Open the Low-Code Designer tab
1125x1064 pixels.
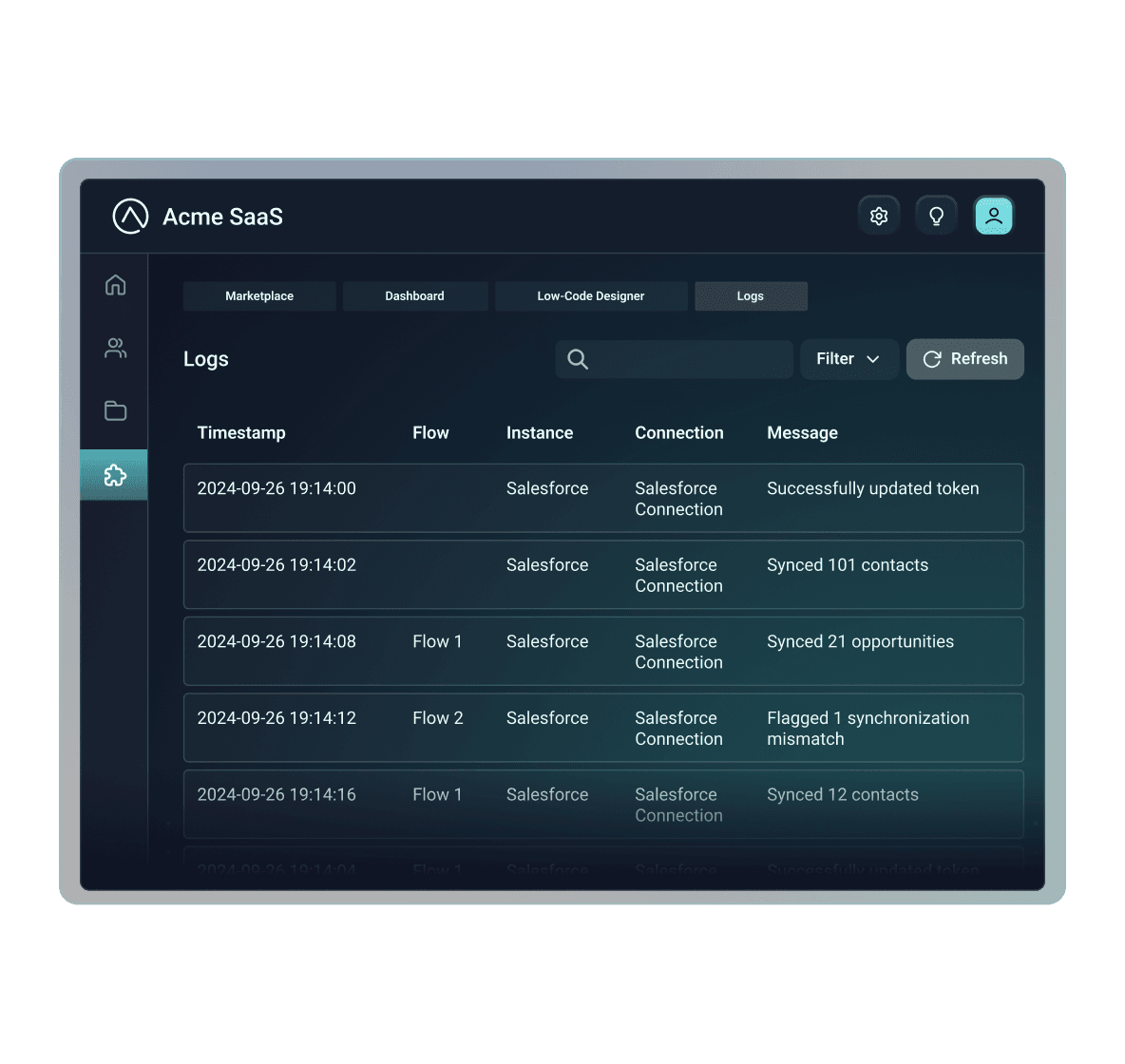(x=591, y=296)
